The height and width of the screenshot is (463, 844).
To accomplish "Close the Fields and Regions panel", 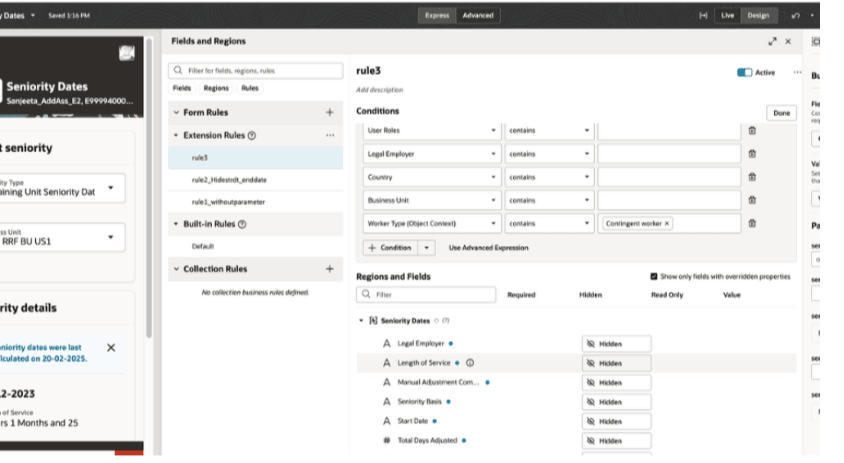I will (788, 41).
